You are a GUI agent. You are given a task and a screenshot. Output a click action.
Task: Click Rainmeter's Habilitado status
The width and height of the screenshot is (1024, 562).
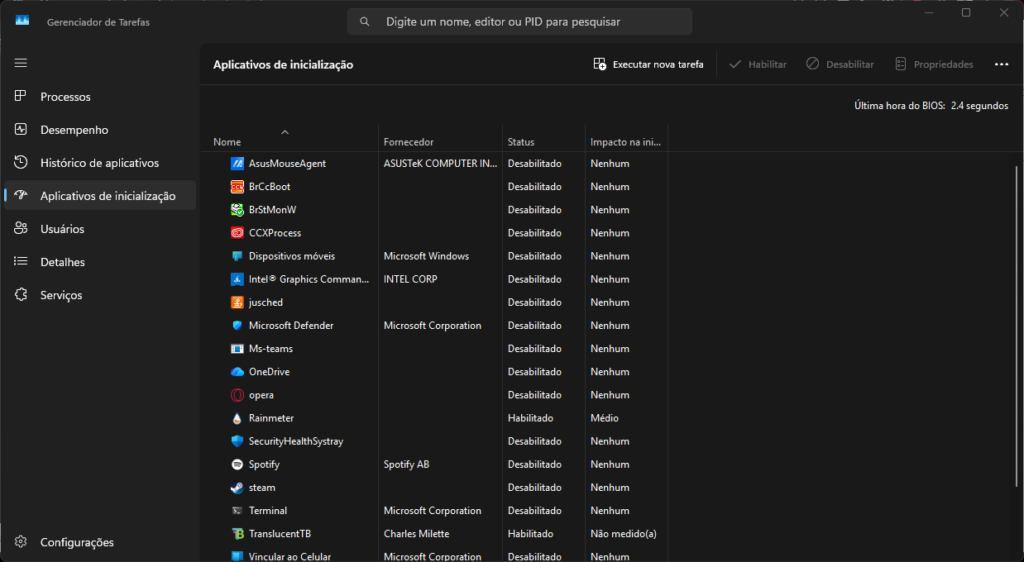pos(530,418)
